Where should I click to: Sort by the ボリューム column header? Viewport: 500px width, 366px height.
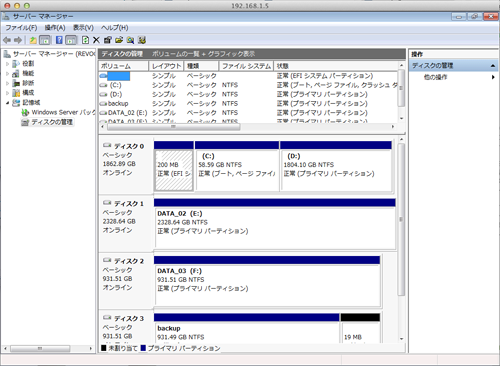coord(124,66)
